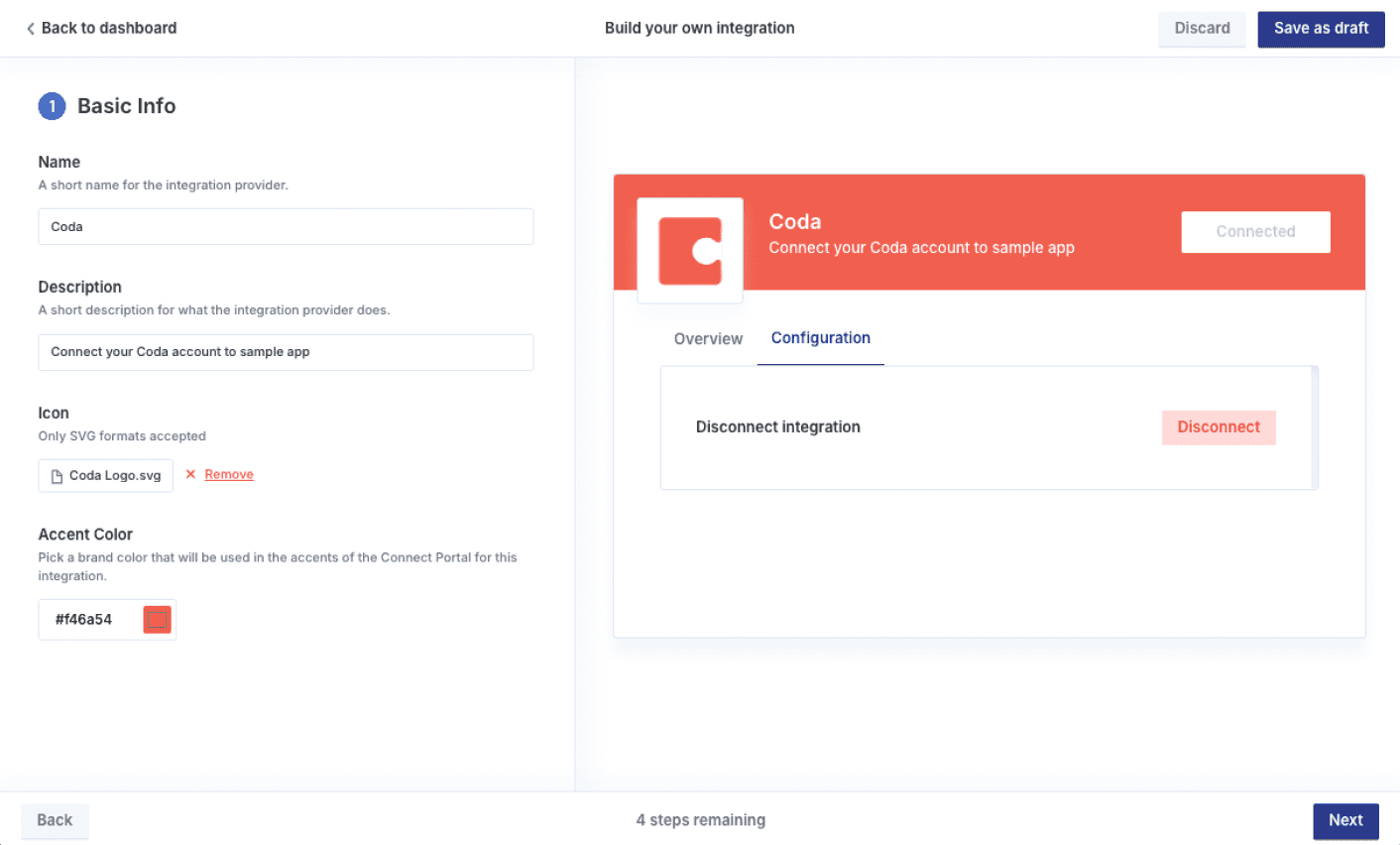Click the back chevron arrow icon
Image resolution: width=1400 pixels, height=845 pixels.
(x=31, y=29)
